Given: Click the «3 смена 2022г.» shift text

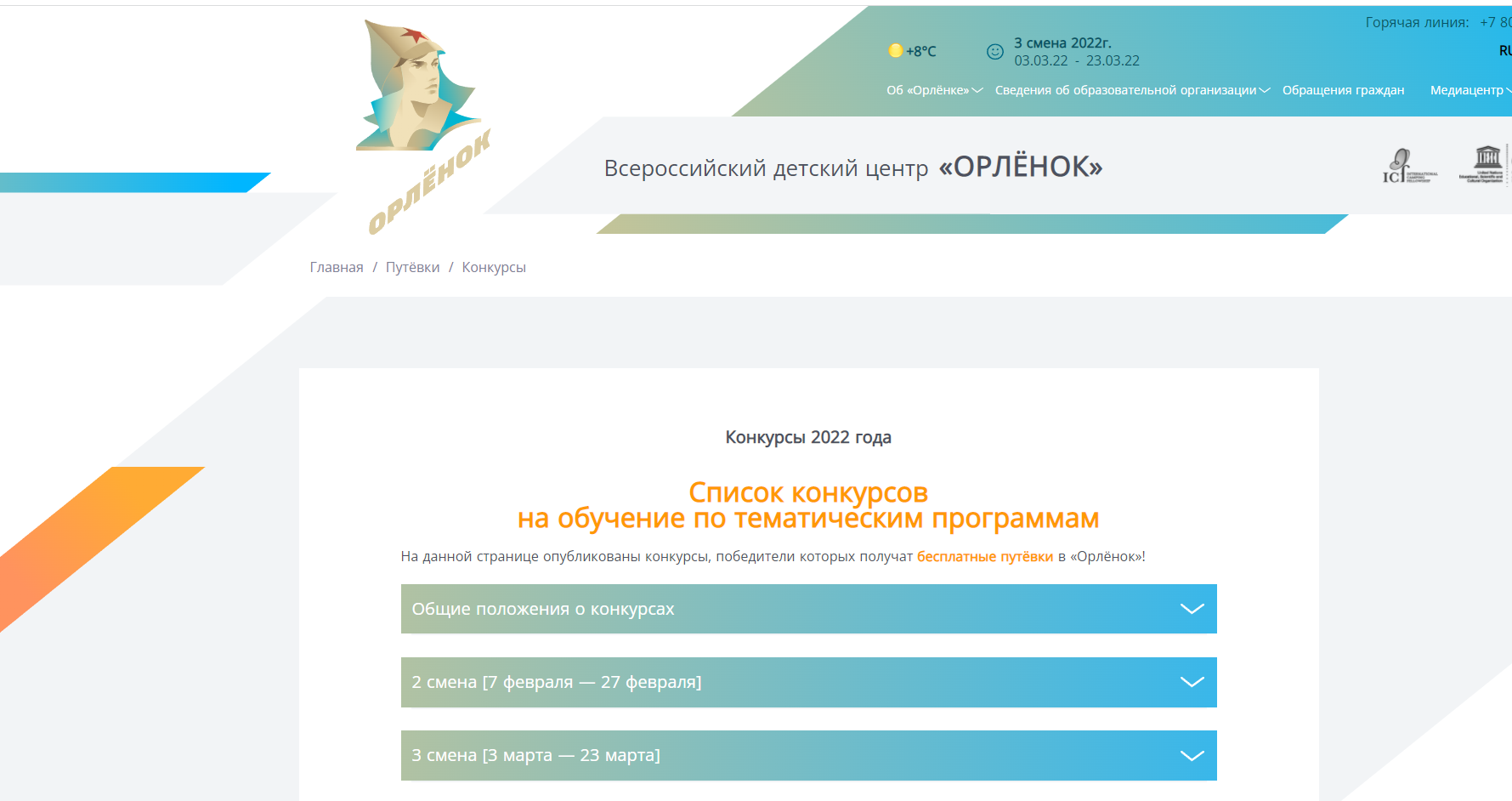Looking at the screenshot, I should pyautogui.click(x=1062, y=43).
